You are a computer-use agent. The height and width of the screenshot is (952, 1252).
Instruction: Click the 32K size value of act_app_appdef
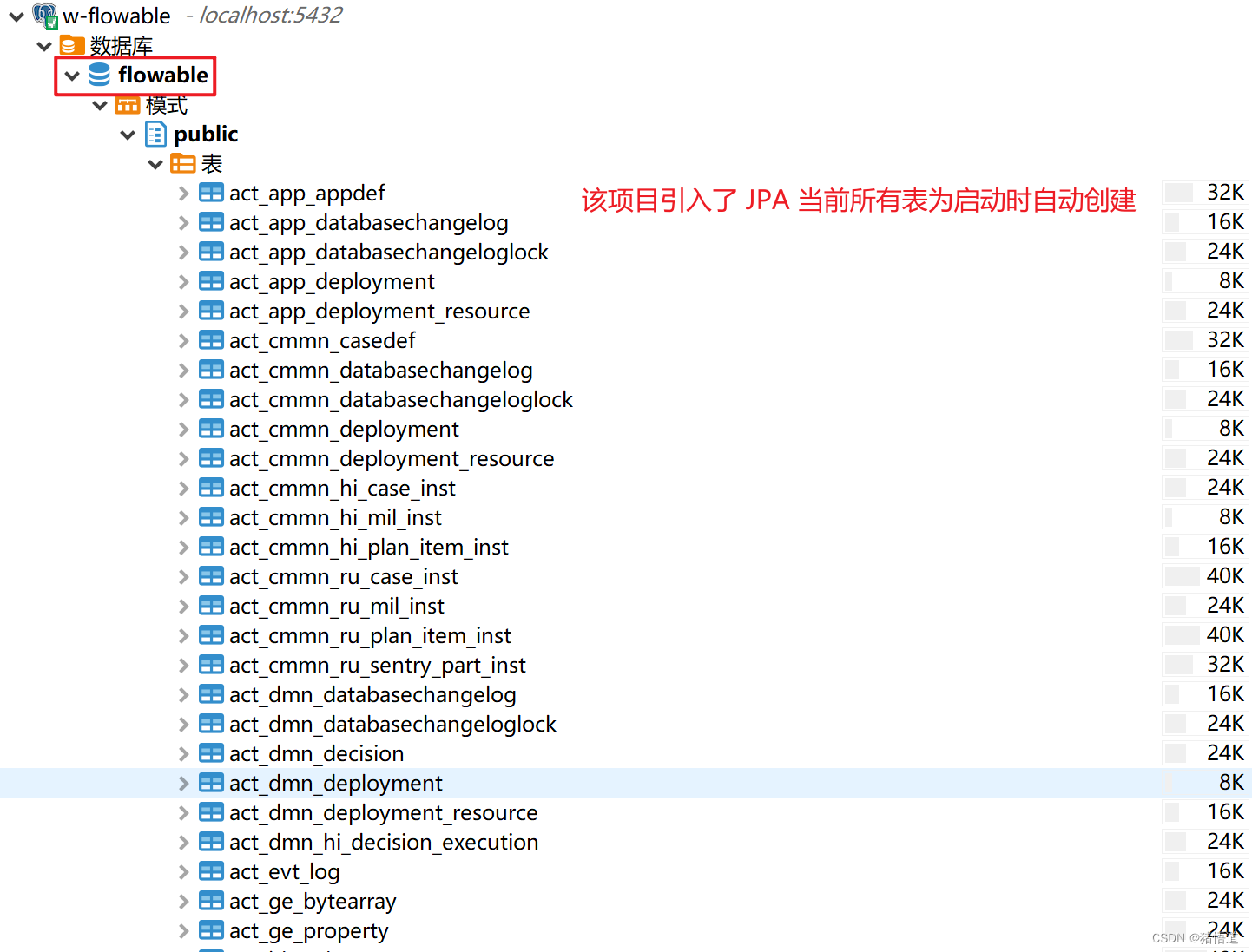(x=1225, y=193)
